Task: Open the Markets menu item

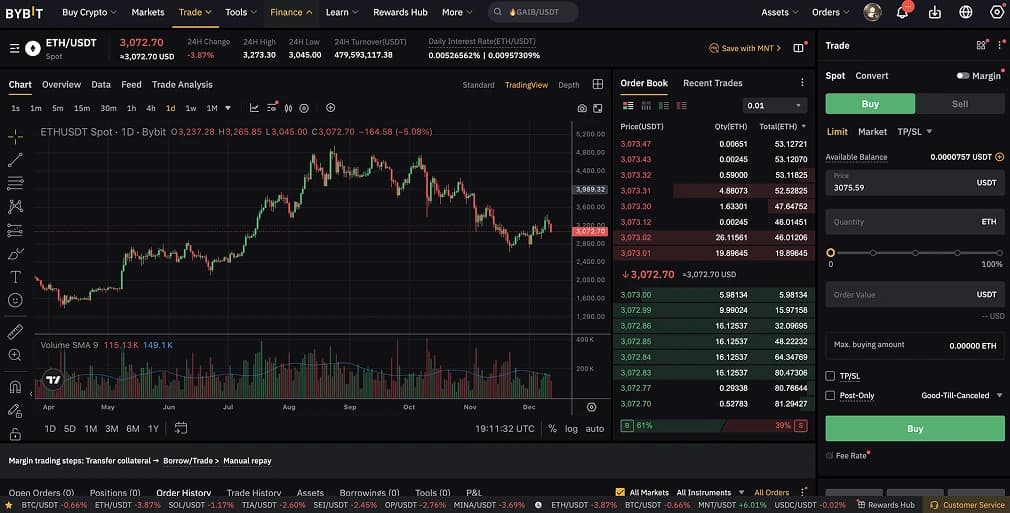Action: [x=148, y=12]
